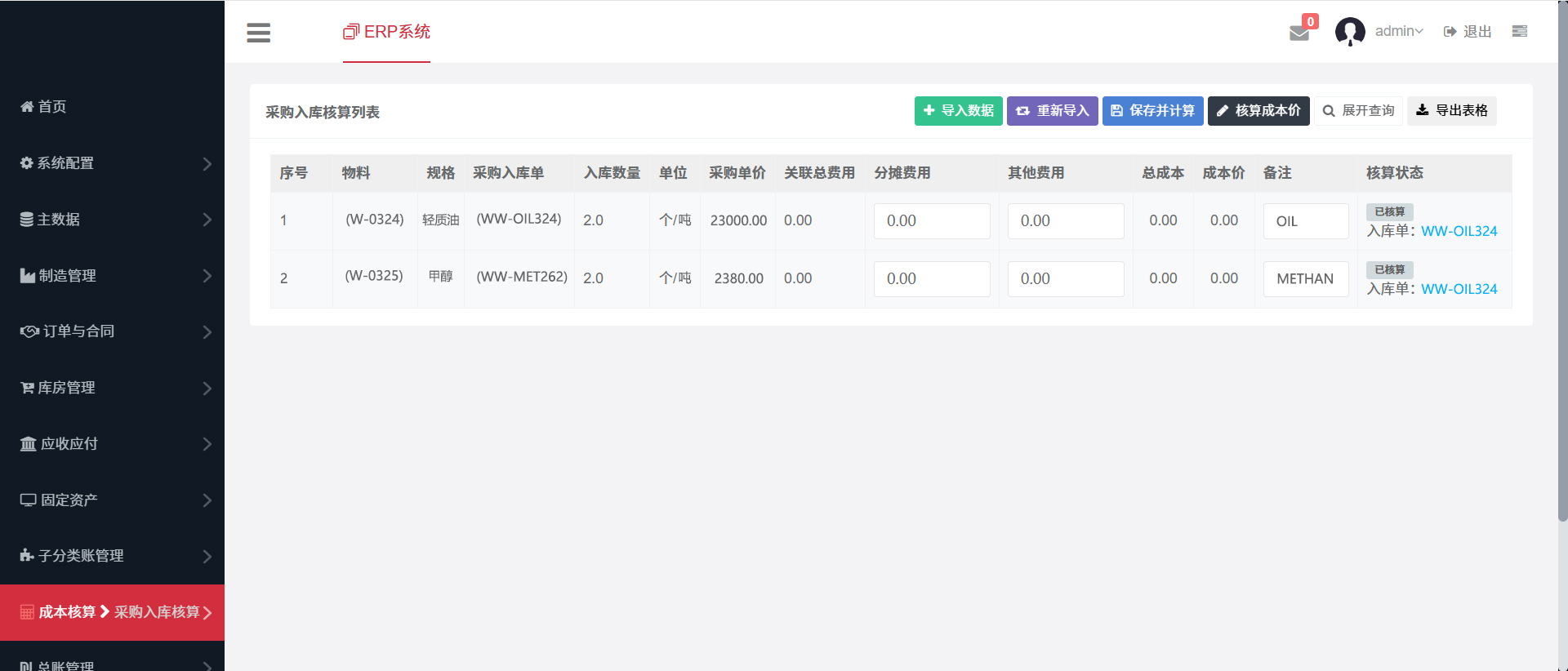Click the 导入数据 import data button
Image resolution: width=1568 pixels, height=671 pixels.
coord(958,111)
